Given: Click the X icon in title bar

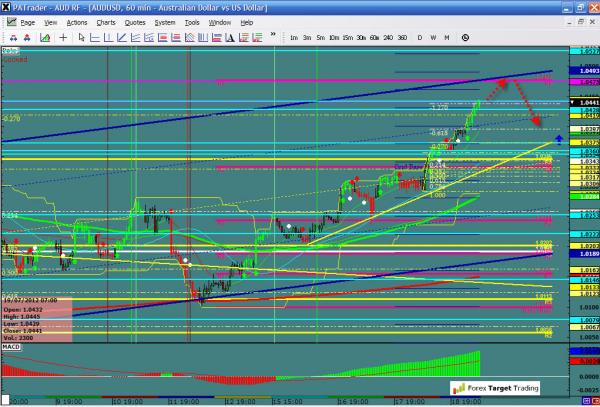Looking at the screenshot, I should (5, 7).
